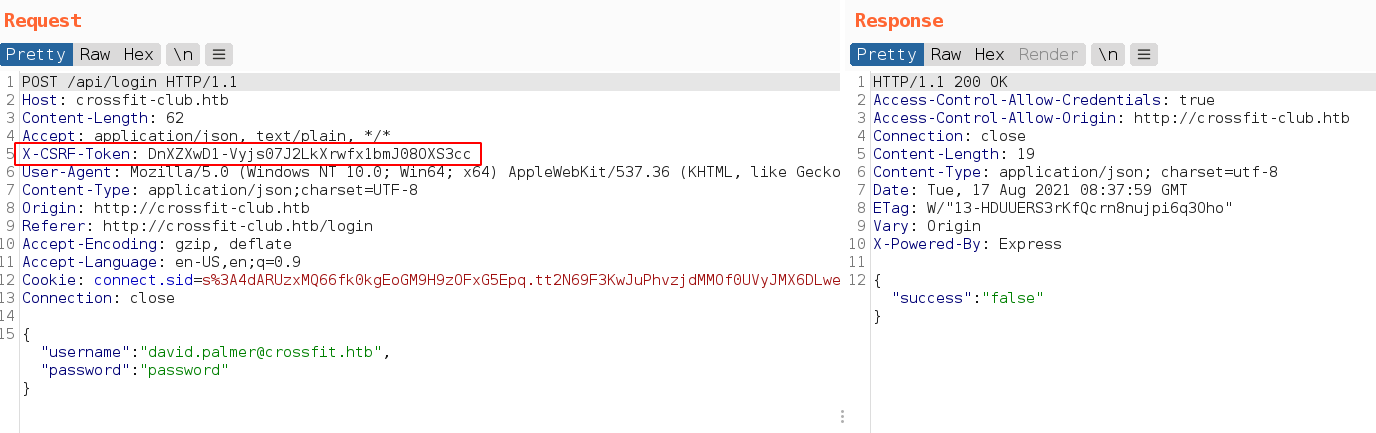Click the username value david.palmer@crossfit.htb

(x=264, y=352)
